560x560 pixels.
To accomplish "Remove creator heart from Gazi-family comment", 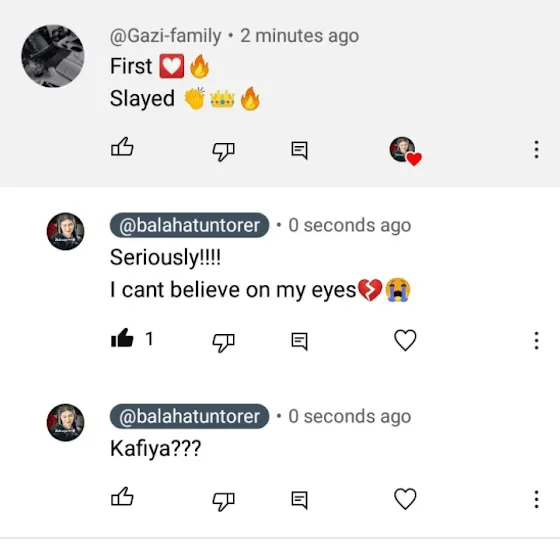I will [405, 151].
